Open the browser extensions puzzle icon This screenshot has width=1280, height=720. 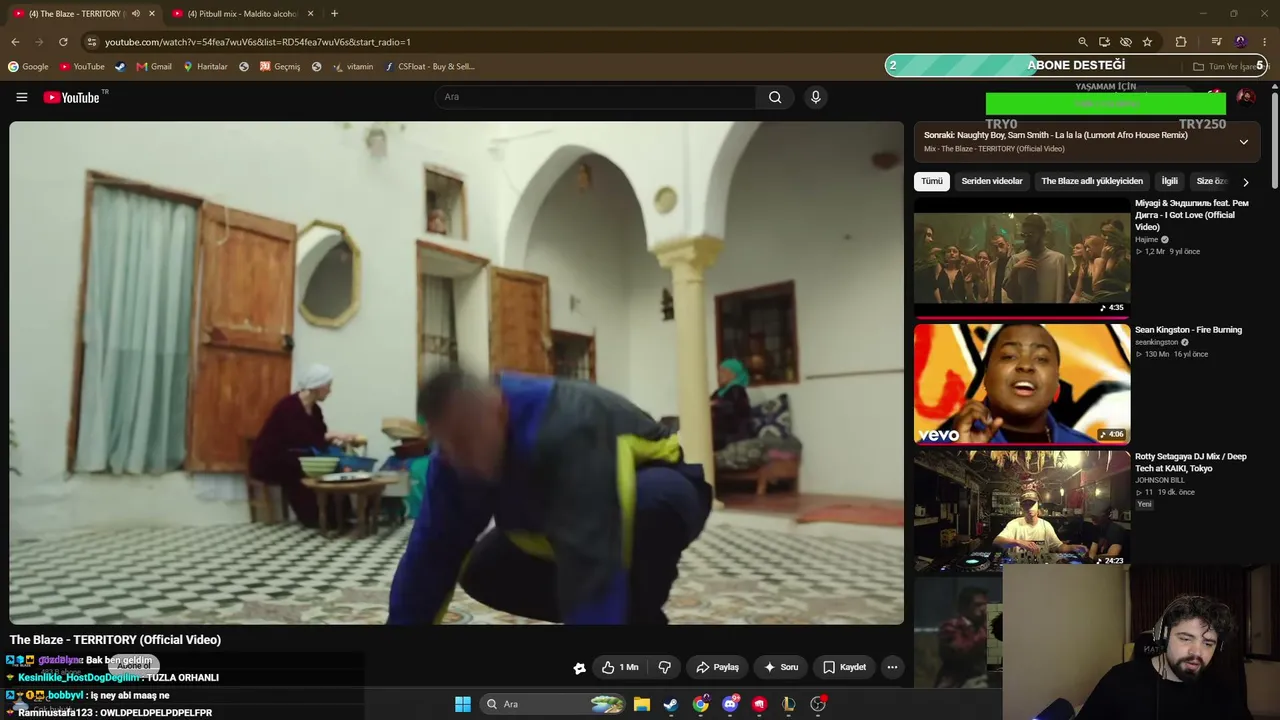(1181, 42)
